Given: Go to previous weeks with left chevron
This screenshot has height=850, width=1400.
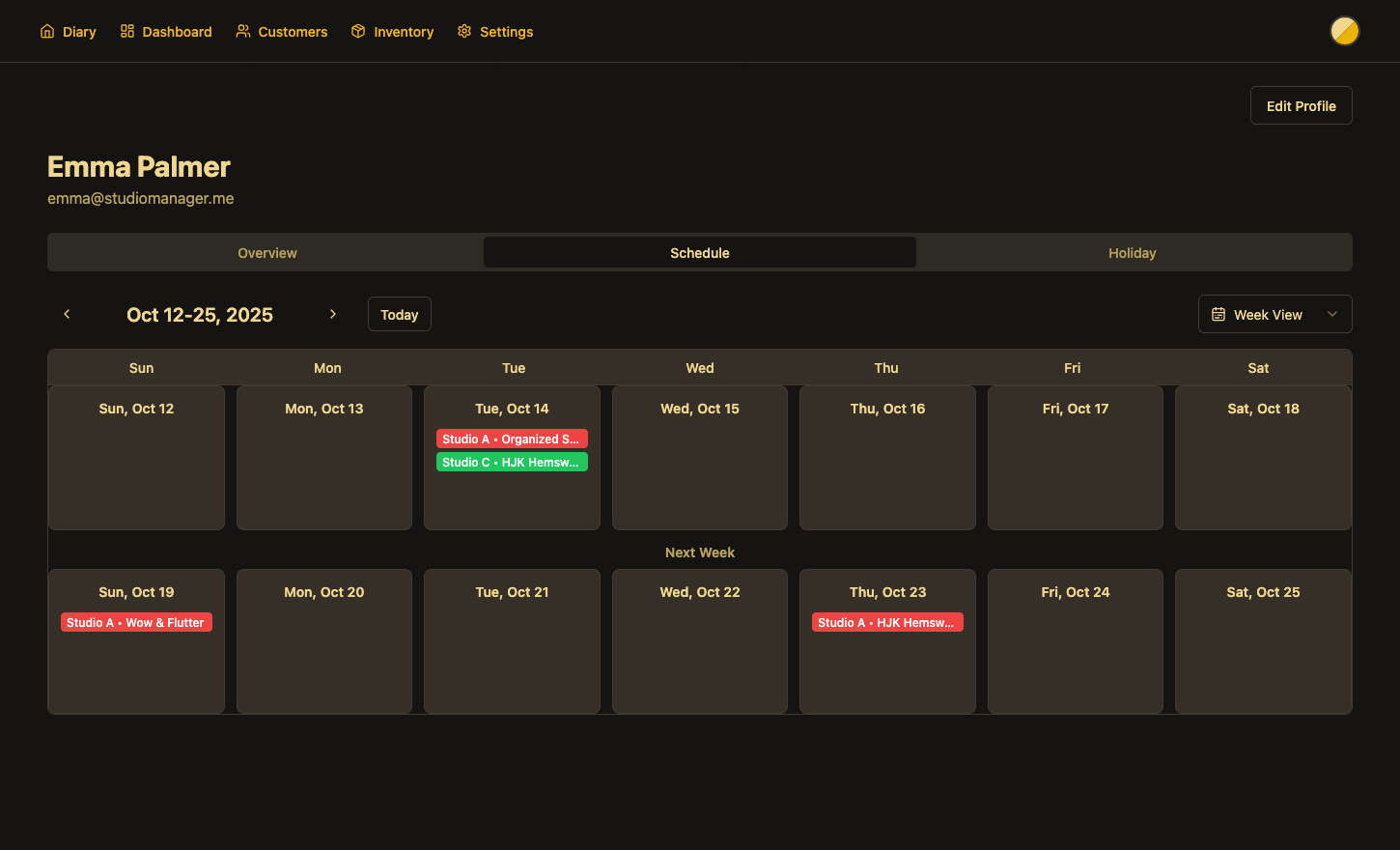Looking at the screenshot, I should pos(67,314).
